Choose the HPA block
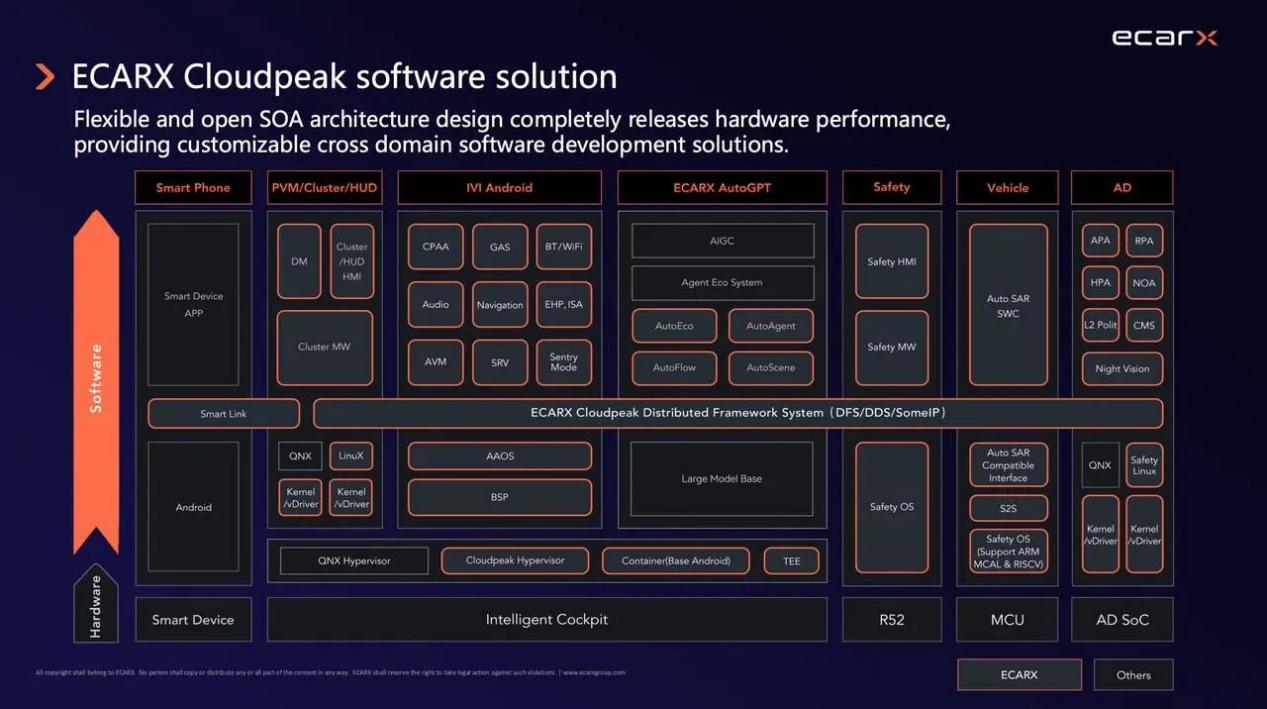The height and width of the screenshot is (709, 1267). [x=1100, y=283]
